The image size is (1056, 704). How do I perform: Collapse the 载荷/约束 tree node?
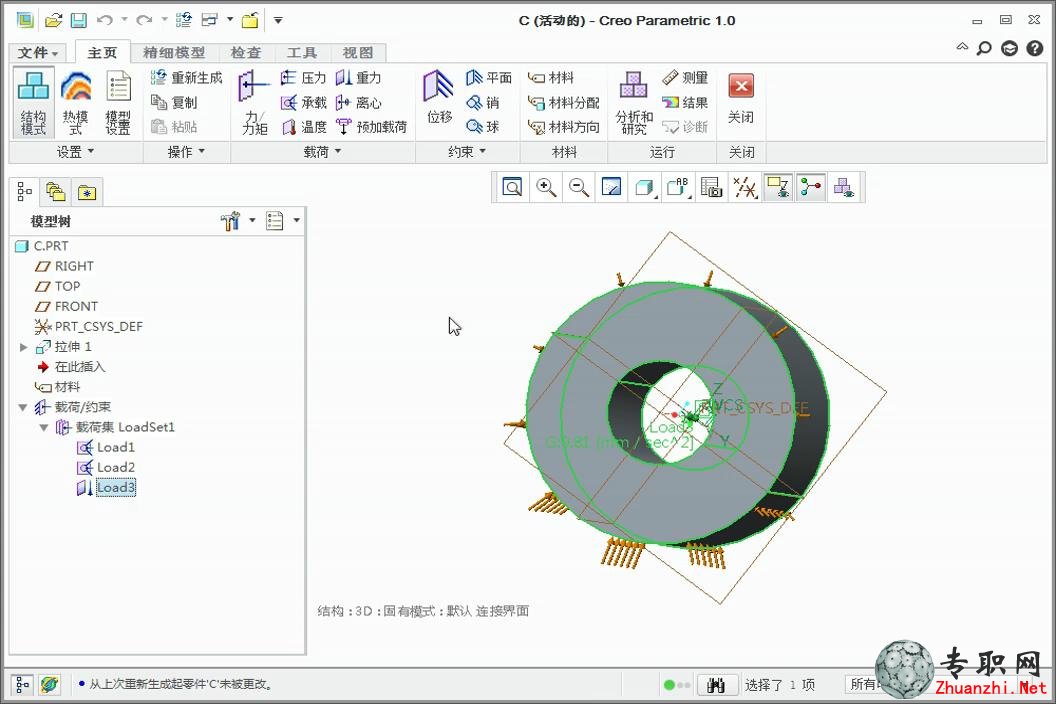click(x=23, y=408)
